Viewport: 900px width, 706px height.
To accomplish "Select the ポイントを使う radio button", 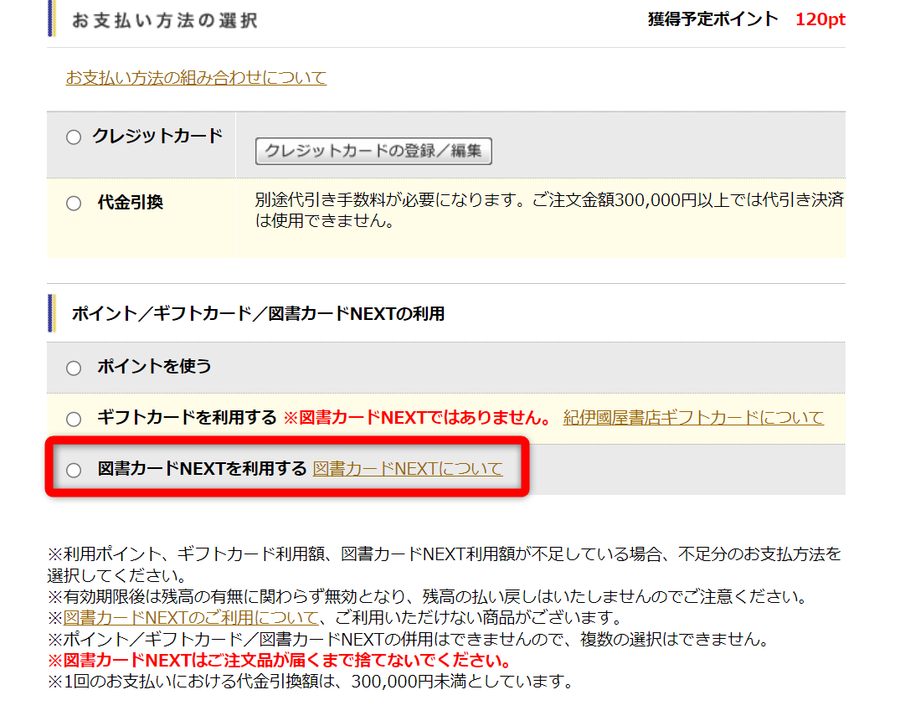I will tap(73, 368).
